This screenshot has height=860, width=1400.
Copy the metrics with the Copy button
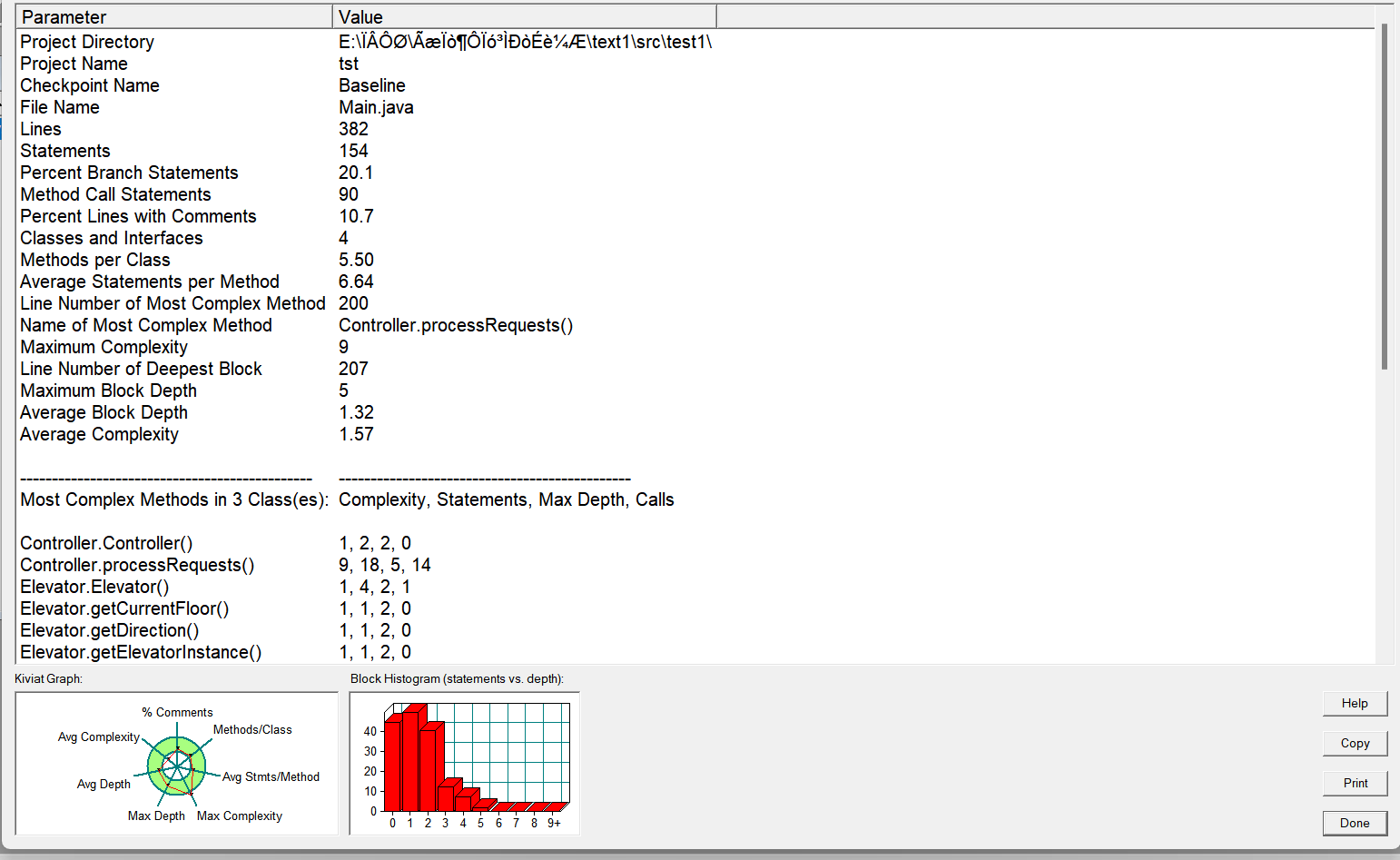1355,743
